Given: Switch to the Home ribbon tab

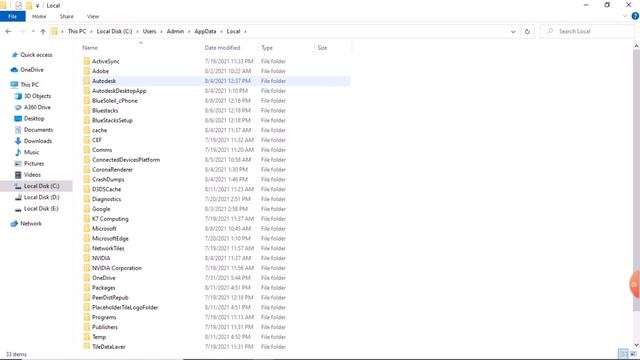Looking at the screenshot, I should [39, 16].
